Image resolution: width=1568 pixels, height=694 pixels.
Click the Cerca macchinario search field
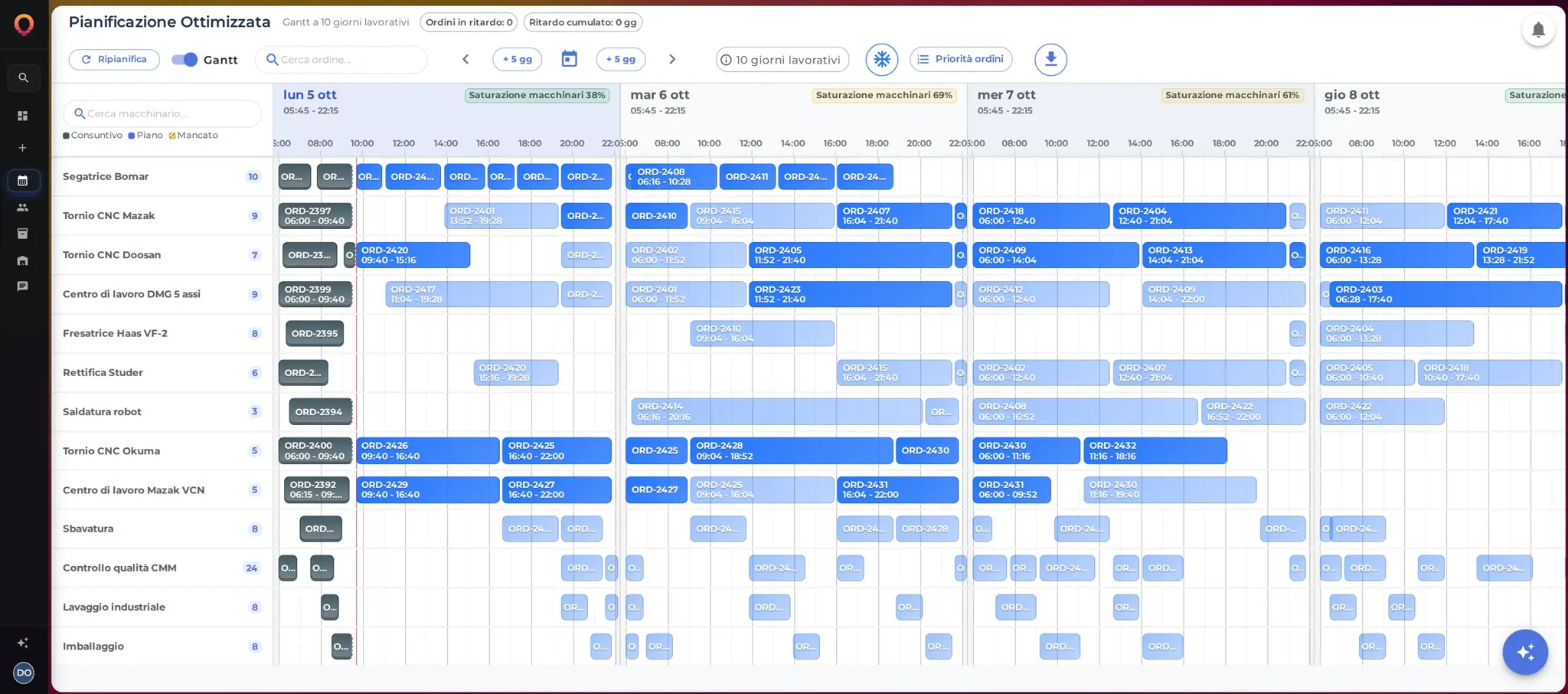(162, 113)
